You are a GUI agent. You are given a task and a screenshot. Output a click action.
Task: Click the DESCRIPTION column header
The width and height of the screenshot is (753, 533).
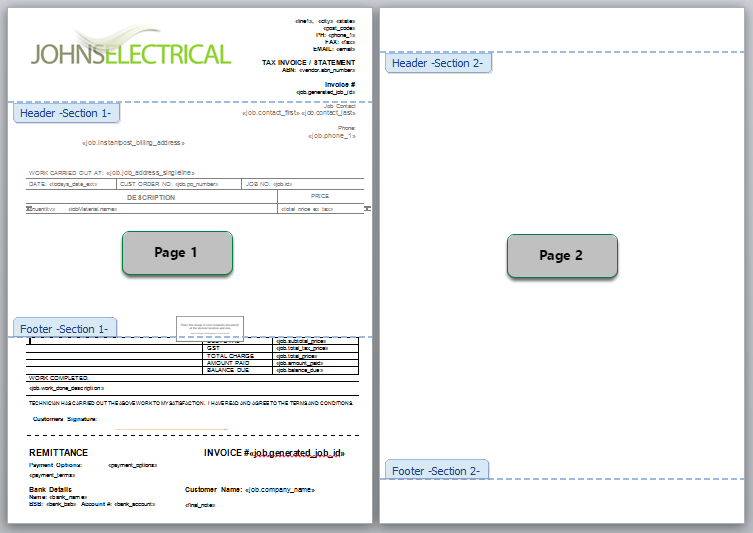point(151,197)
